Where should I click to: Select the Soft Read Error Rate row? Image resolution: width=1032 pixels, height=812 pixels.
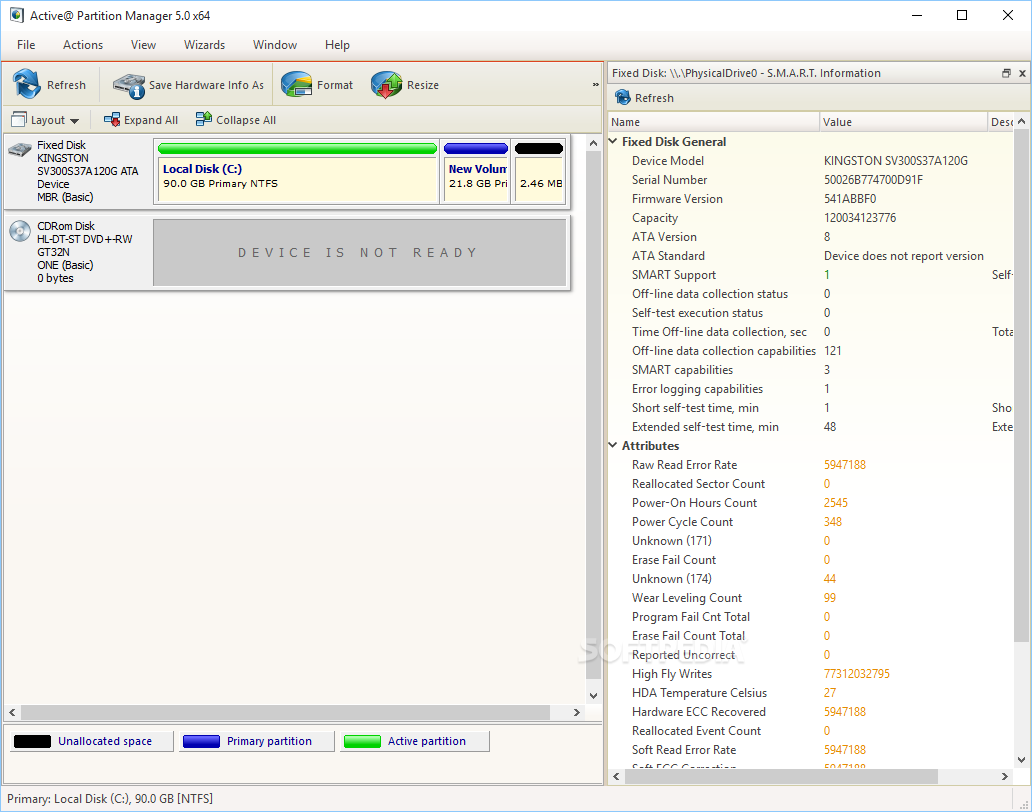pos(811,749)
